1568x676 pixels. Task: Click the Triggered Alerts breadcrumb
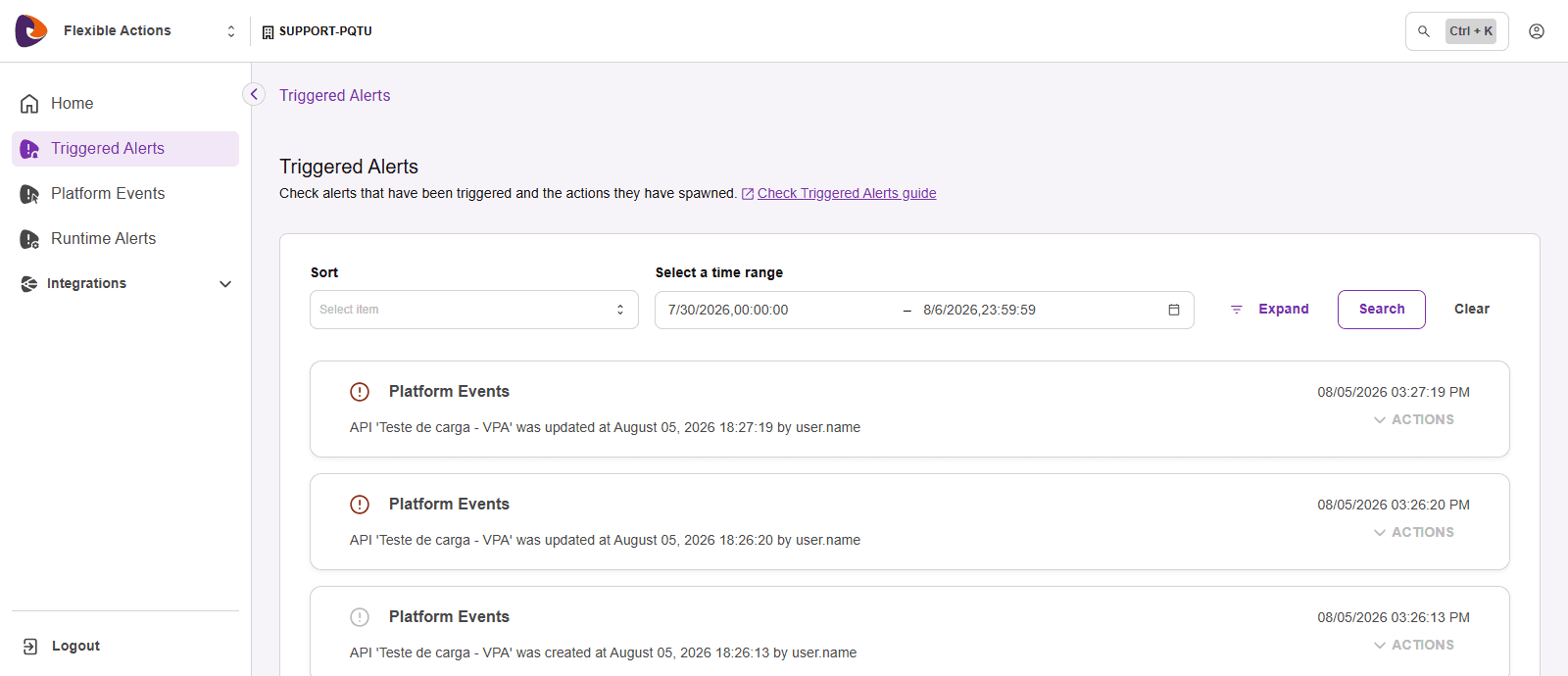334,96
